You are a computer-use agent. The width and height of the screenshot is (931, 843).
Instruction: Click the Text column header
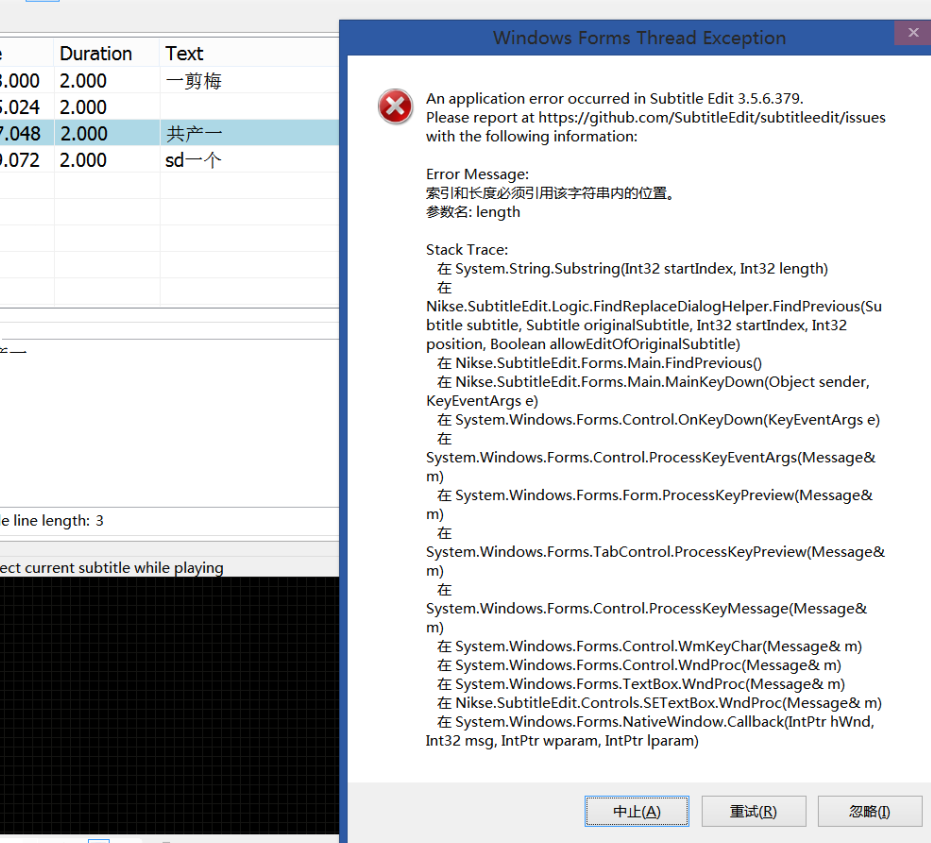(249, 53)
